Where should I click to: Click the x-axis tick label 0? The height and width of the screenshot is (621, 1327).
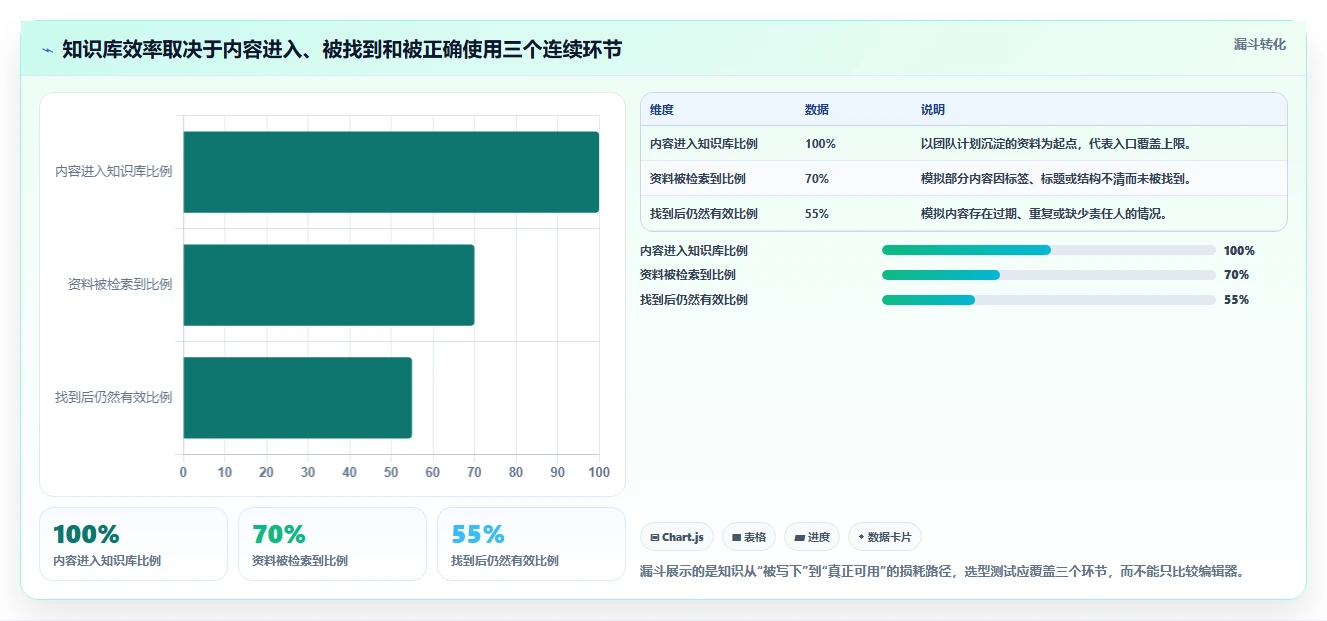(x=183, y=473)
